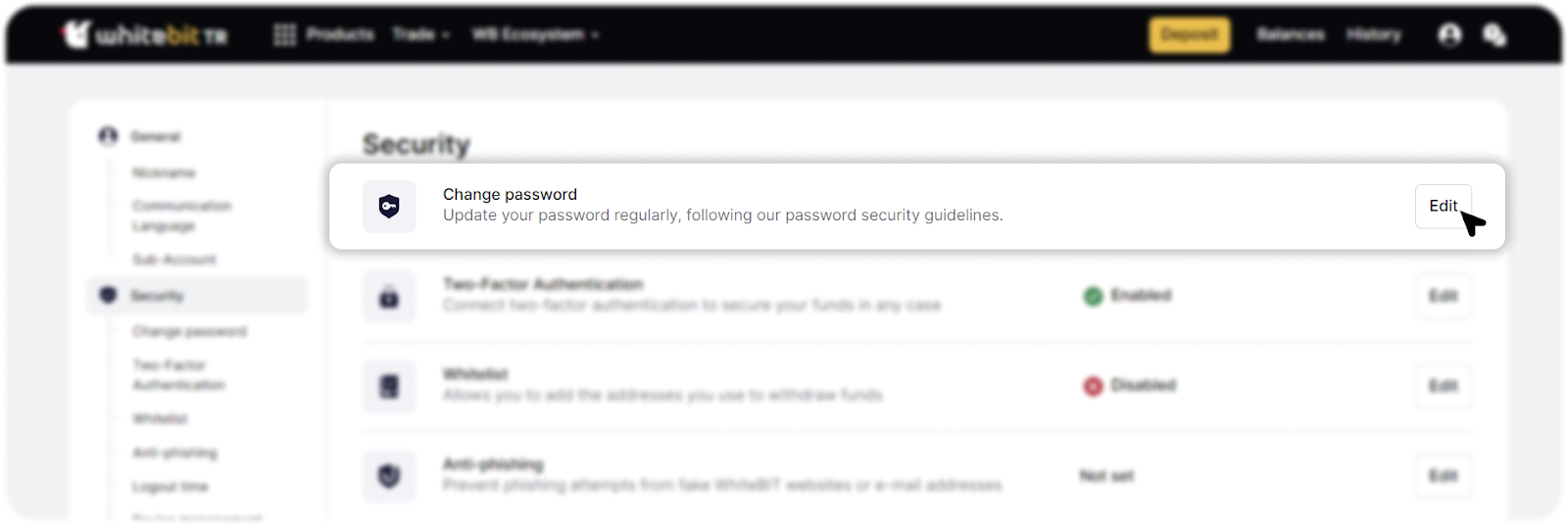Open the Products grid icon
1568x525 pixels.
tap(284, 35)
